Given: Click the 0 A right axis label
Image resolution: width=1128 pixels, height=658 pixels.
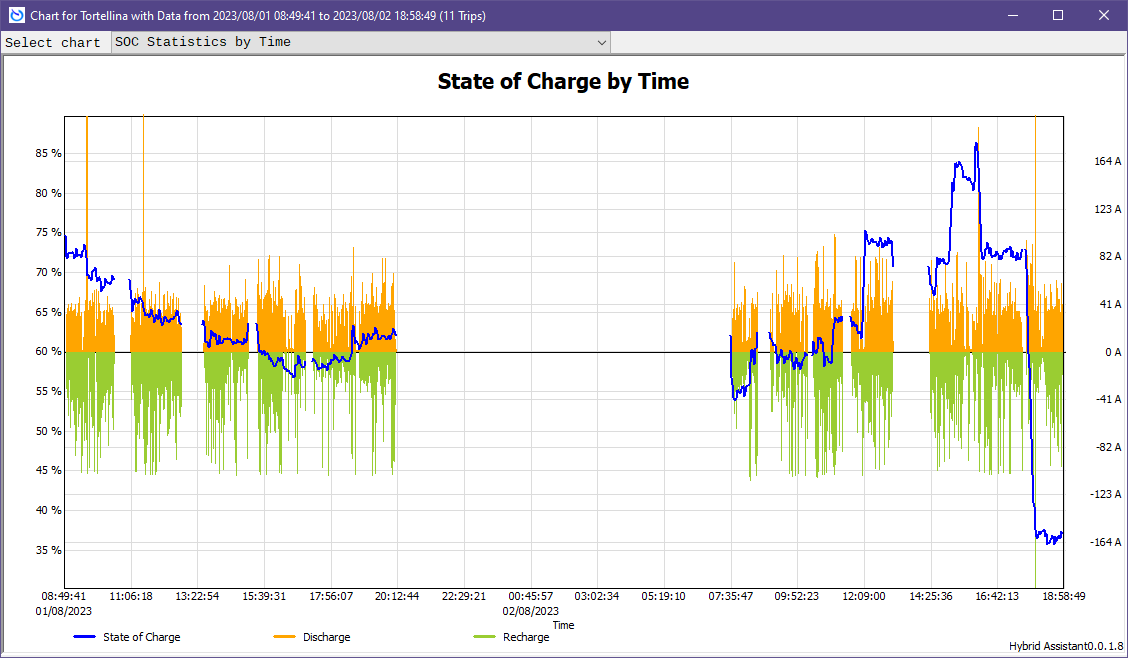Looking at the screenshot, I should click(1113, 352).
